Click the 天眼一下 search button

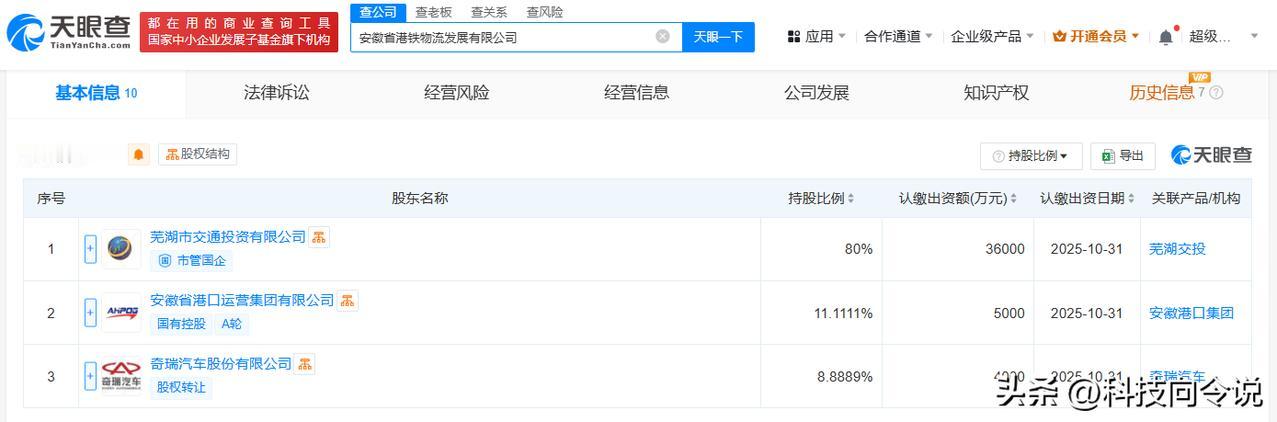click(x=718, y=37)
